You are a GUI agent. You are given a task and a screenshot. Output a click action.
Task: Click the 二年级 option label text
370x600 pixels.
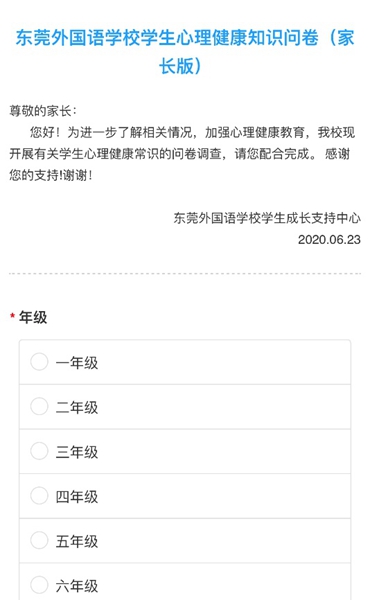coord(77,407)
